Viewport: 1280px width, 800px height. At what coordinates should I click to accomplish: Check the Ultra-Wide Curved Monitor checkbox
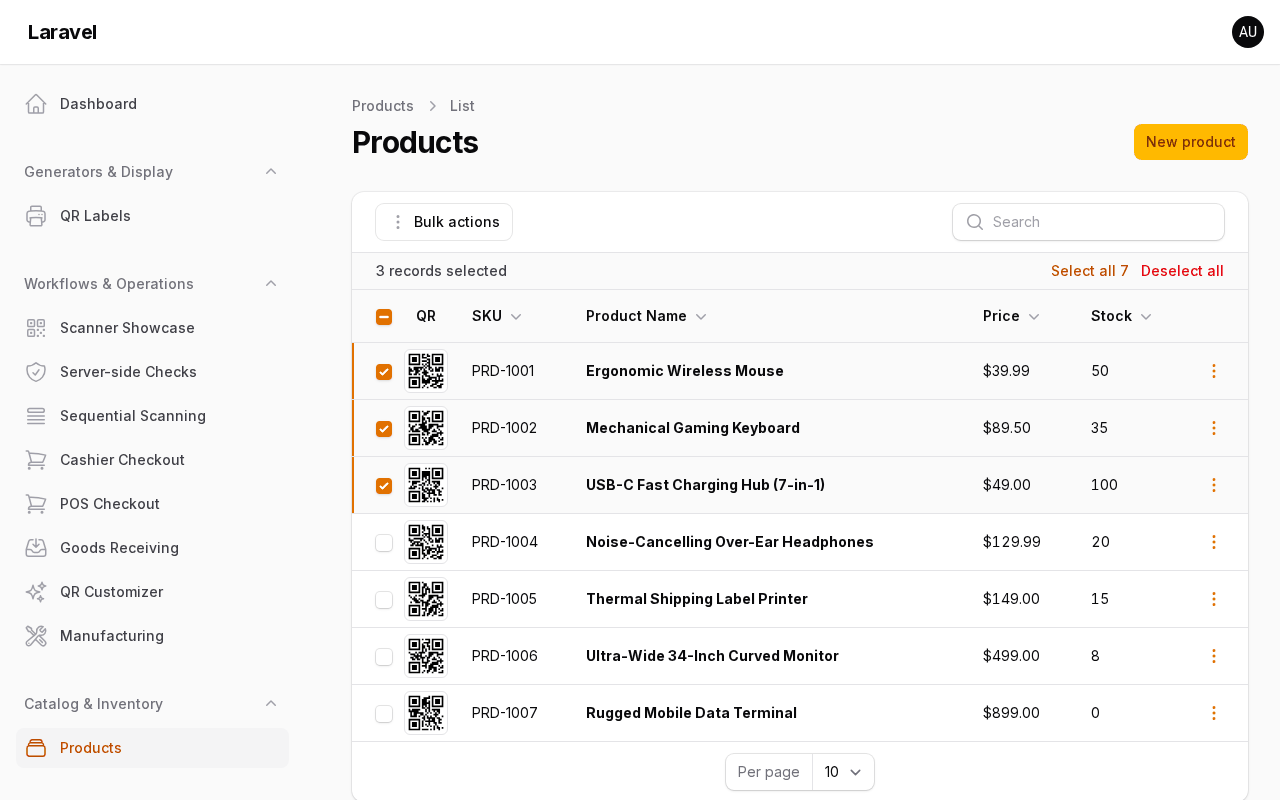pyautogui.click(x=384, y=657)
